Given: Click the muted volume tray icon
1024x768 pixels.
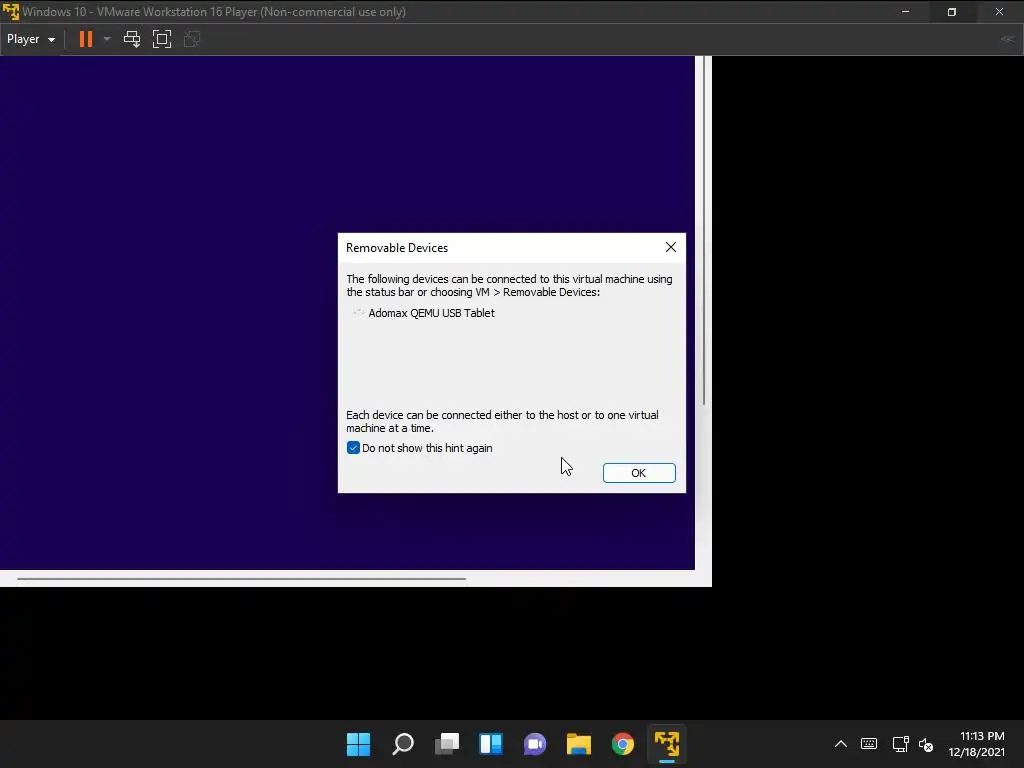Looking at the screenshot, I should click(x=926, y=744).
